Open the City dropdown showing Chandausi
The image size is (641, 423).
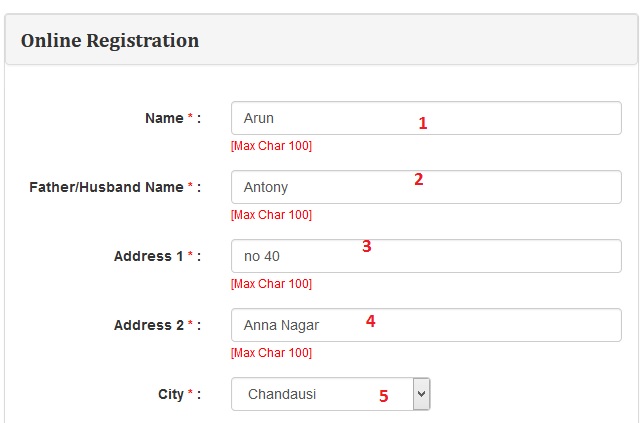click(330, 394)
